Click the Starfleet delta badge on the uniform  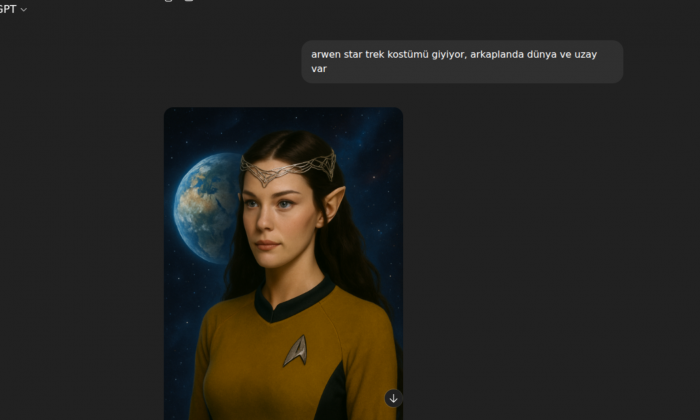[x=296, y=351]
